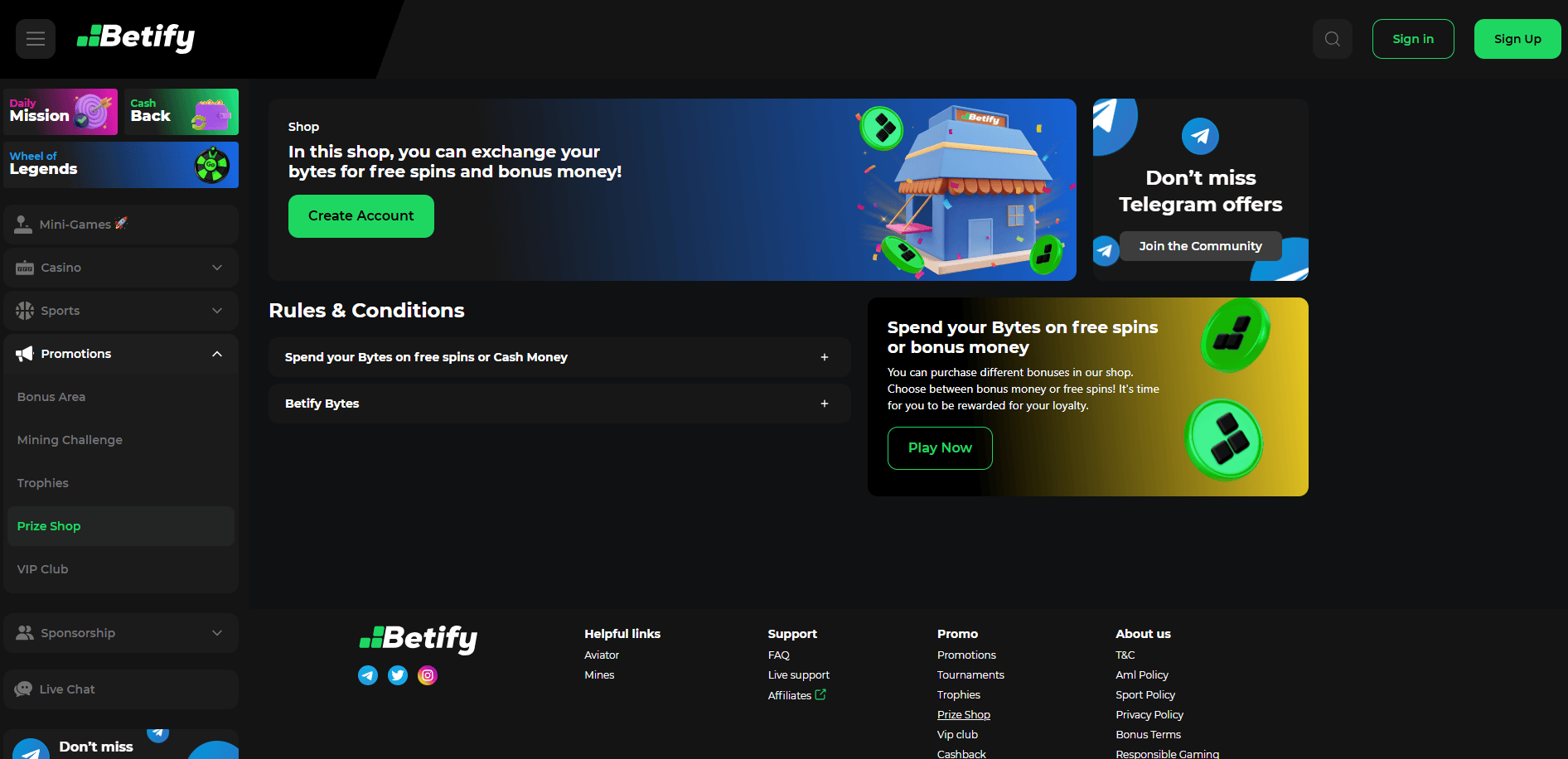This screenshot has width=1568, height=759.
Task: Click the Create Account button
Action: [x=361, y=215]
